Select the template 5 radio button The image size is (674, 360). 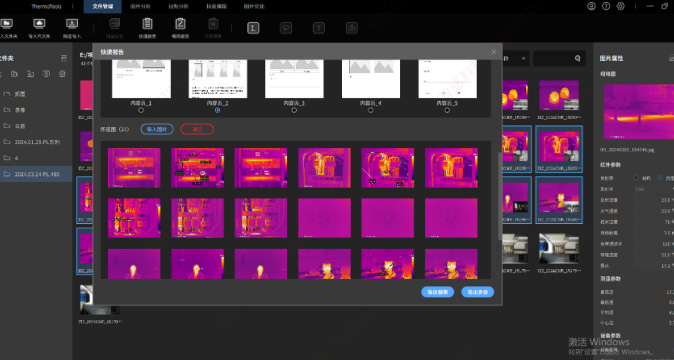(447, 110)
